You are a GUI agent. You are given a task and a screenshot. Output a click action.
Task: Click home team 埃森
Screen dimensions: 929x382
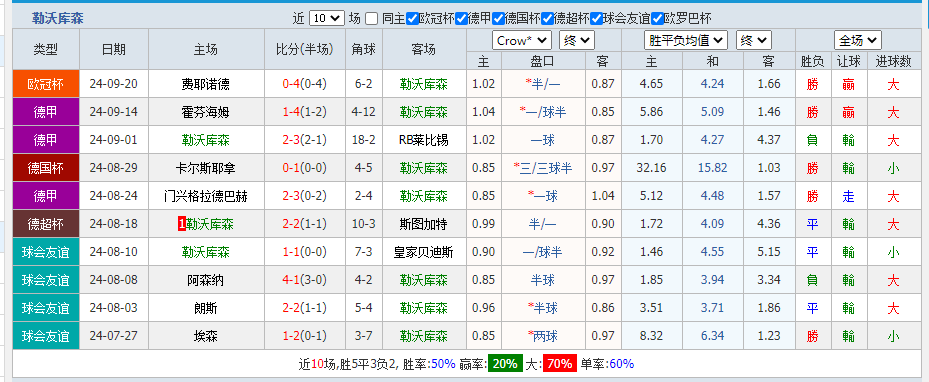tap(206, 336)
